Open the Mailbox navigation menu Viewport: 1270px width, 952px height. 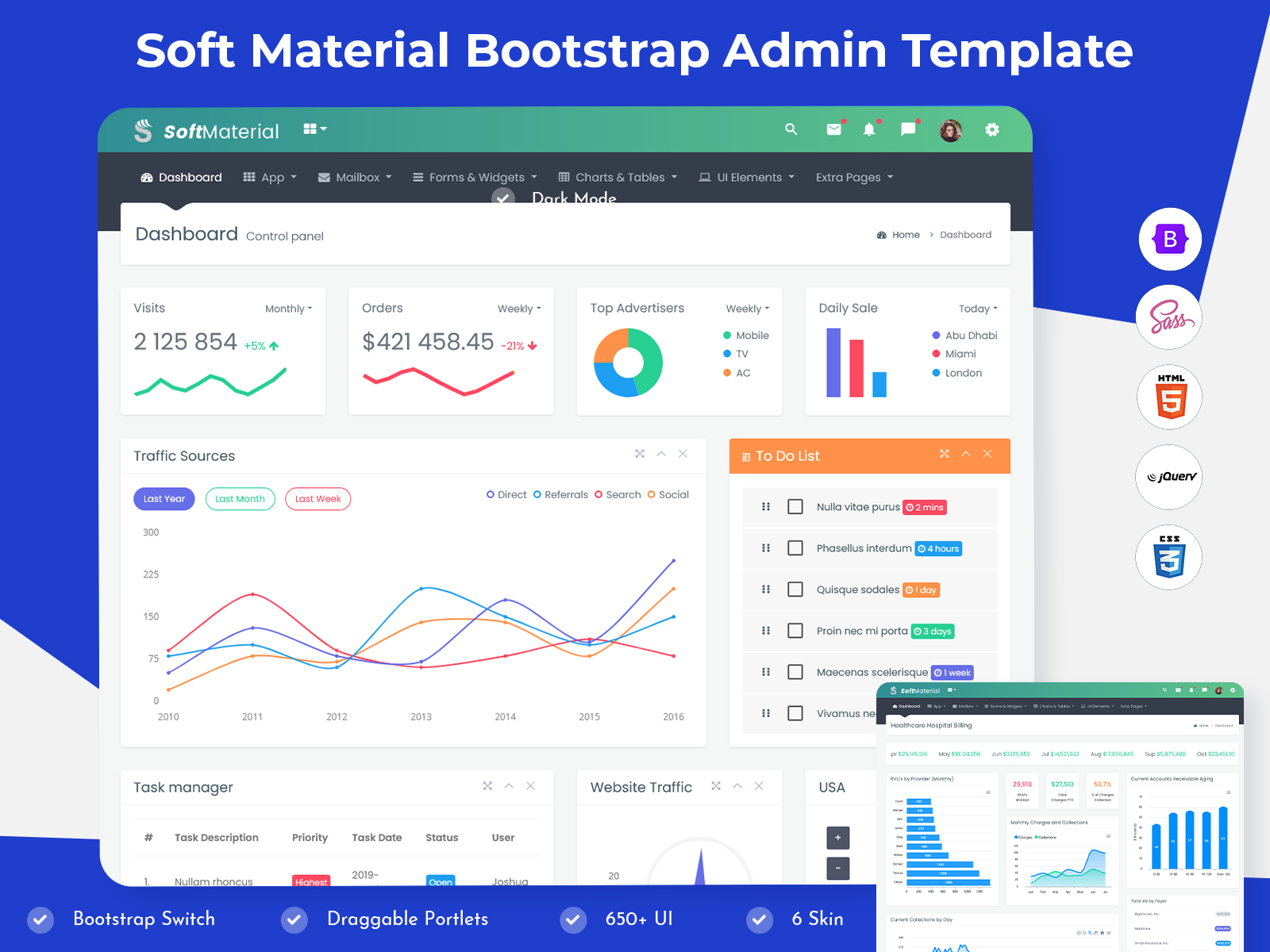[x=354, y=177]
